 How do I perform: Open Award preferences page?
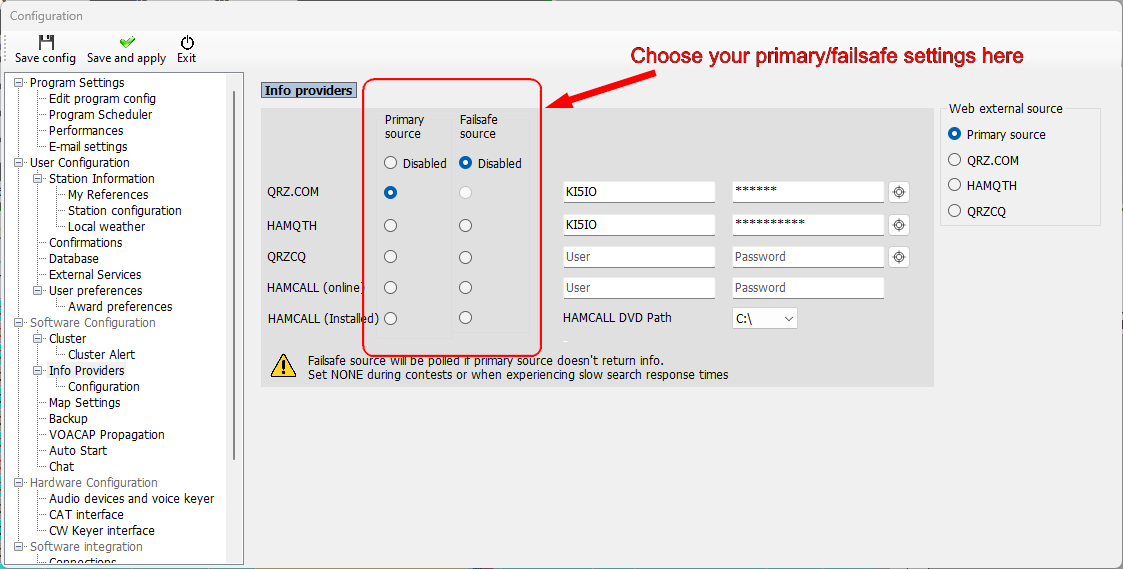tap(120, 307)
